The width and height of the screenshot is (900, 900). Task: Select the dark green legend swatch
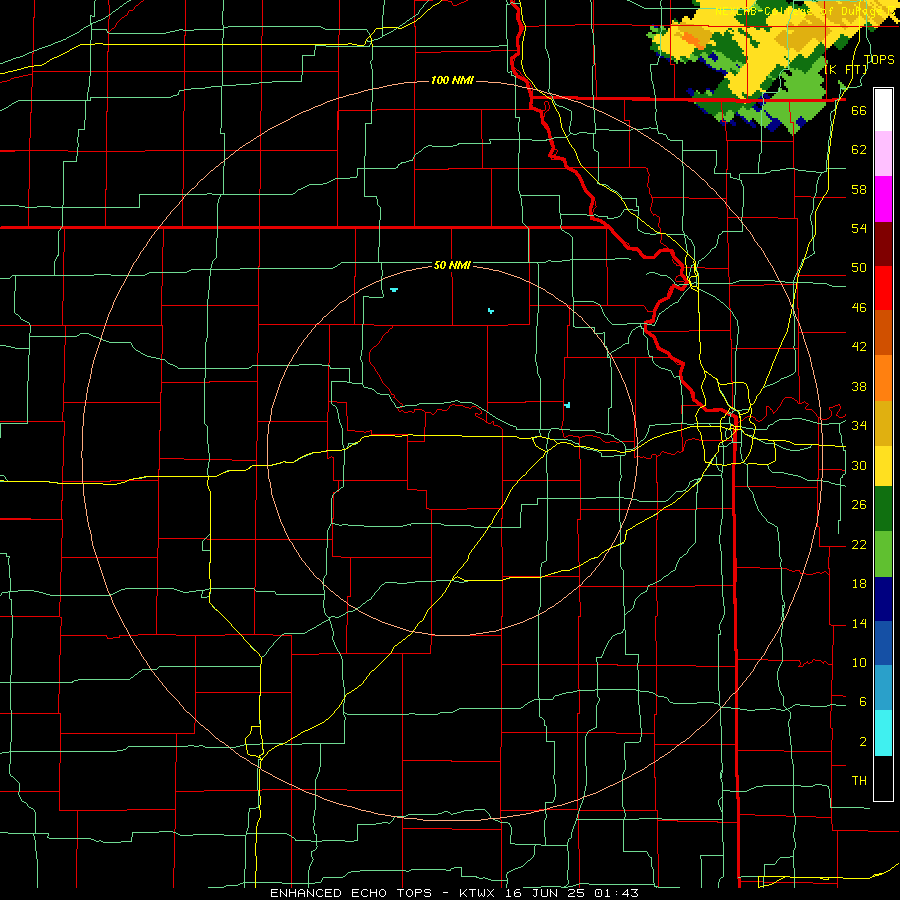(x=883, y=509)
